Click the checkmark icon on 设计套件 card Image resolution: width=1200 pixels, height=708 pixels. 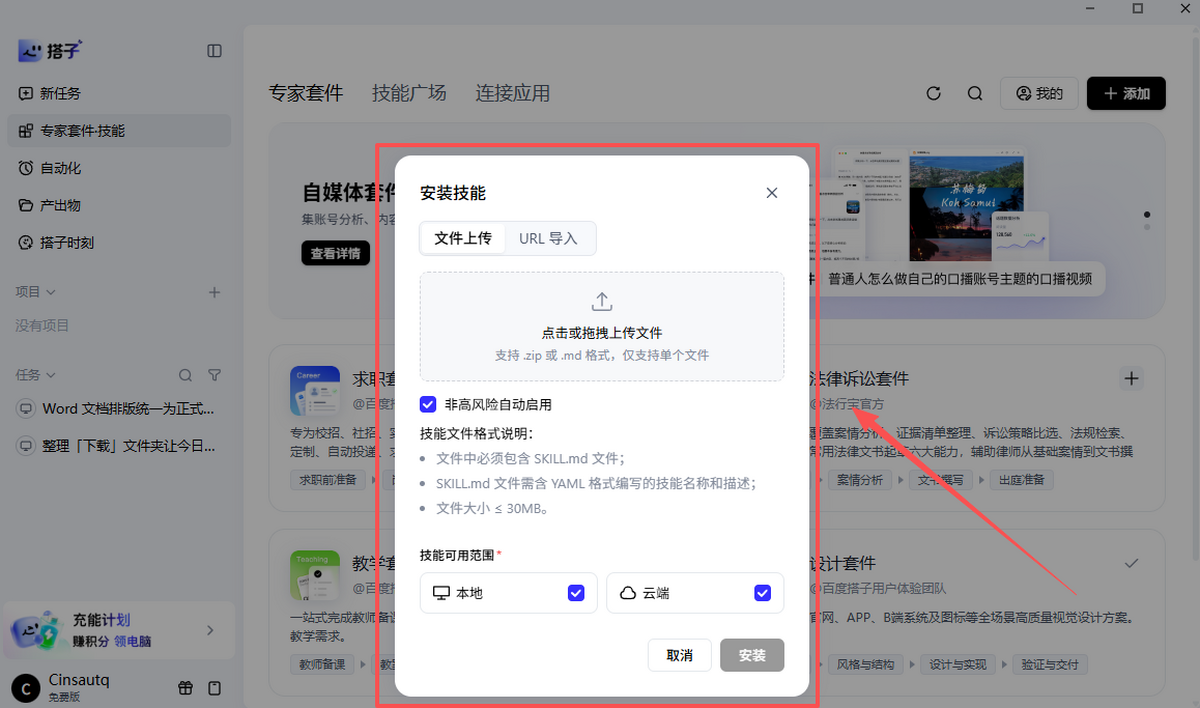[x=1131, y=564]
